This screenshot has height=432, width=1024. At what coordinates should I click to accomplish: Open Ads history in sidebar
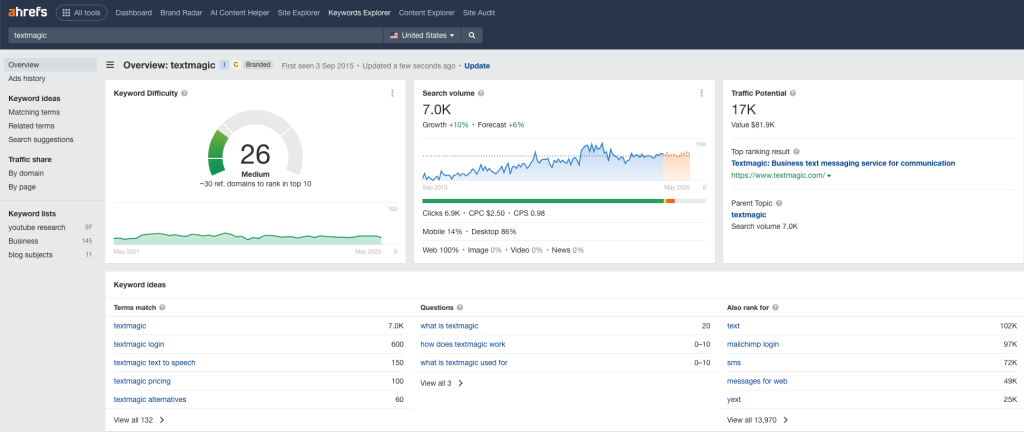tap(27, 78)
